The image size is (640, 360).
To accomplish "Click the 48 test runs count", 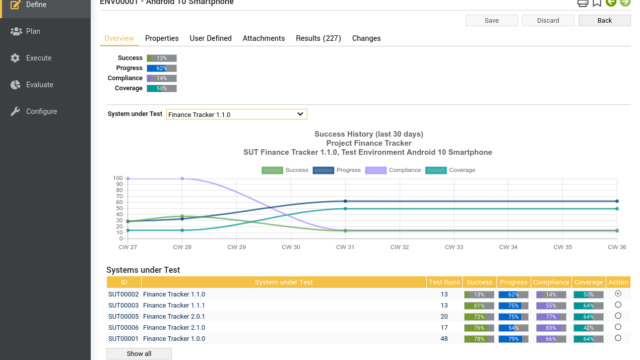I will pyautogui.click(x=444, y=338).
